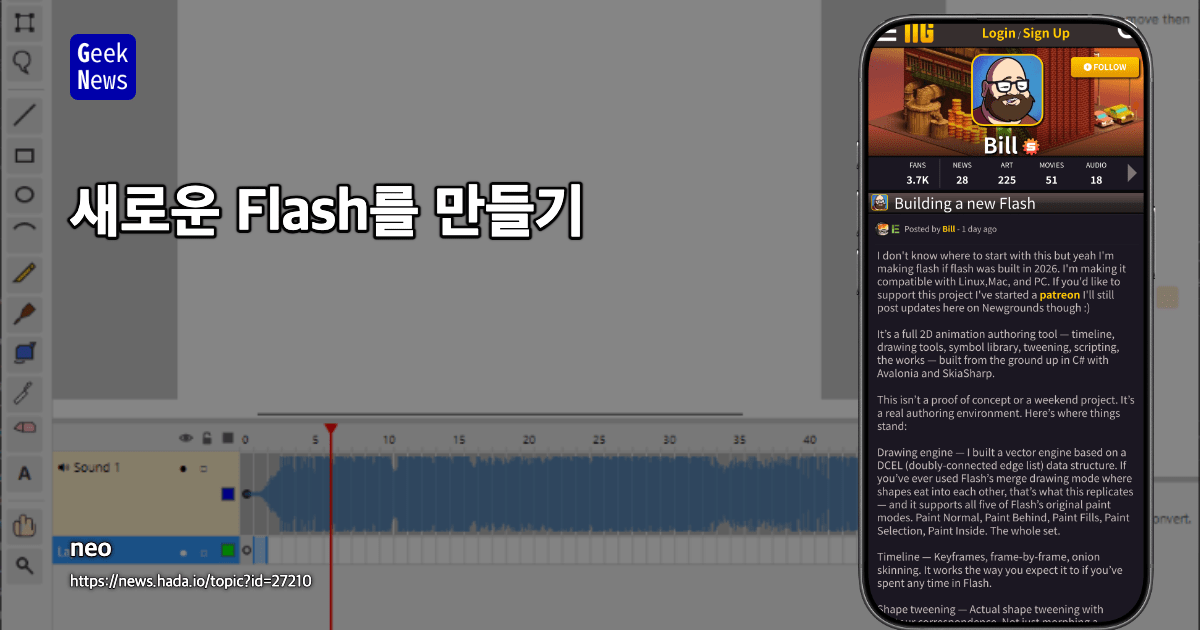Click the blue layer color swatch on Sound 1
Image resolution: width=1200 pixels, height=630 pixels.
228,494
